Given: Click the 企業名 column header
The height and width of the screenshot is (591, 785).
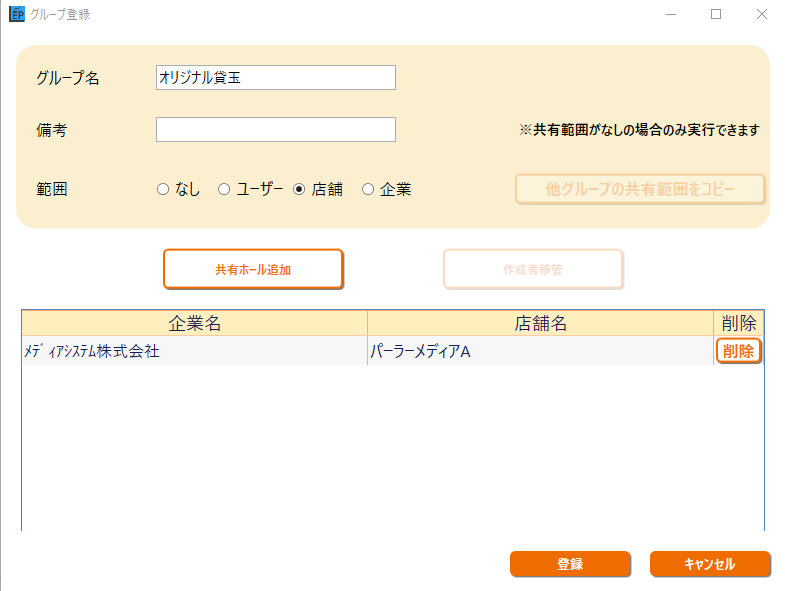Looking at the screenshot, I should (195, 323).
